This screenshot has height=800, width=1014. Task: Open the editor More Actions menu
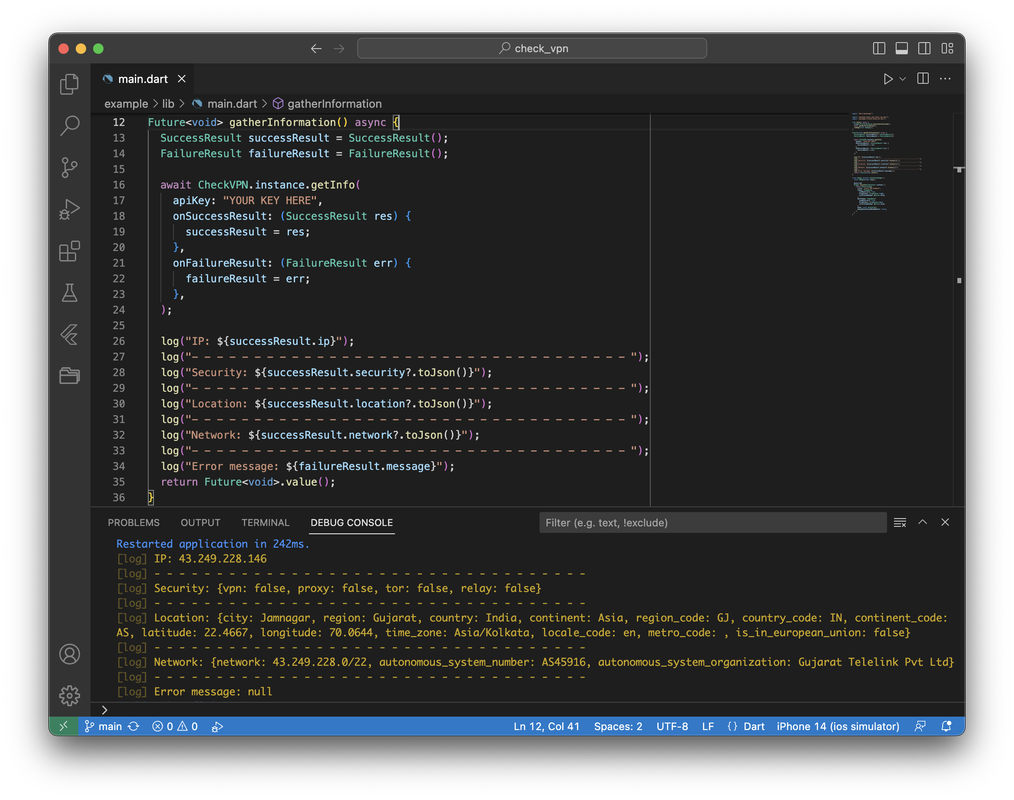(945, 79)
